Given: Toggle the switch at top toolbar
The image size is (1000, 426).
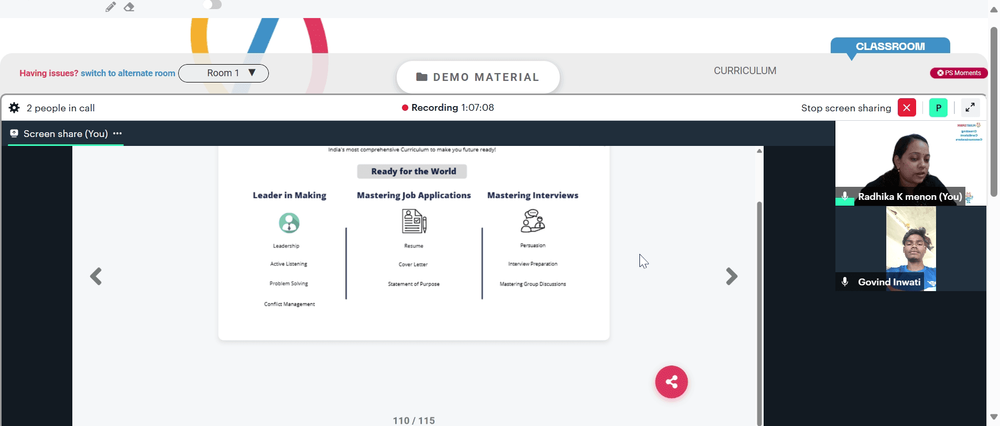Looking at the screenshot, I should click(x=212, y=4).
